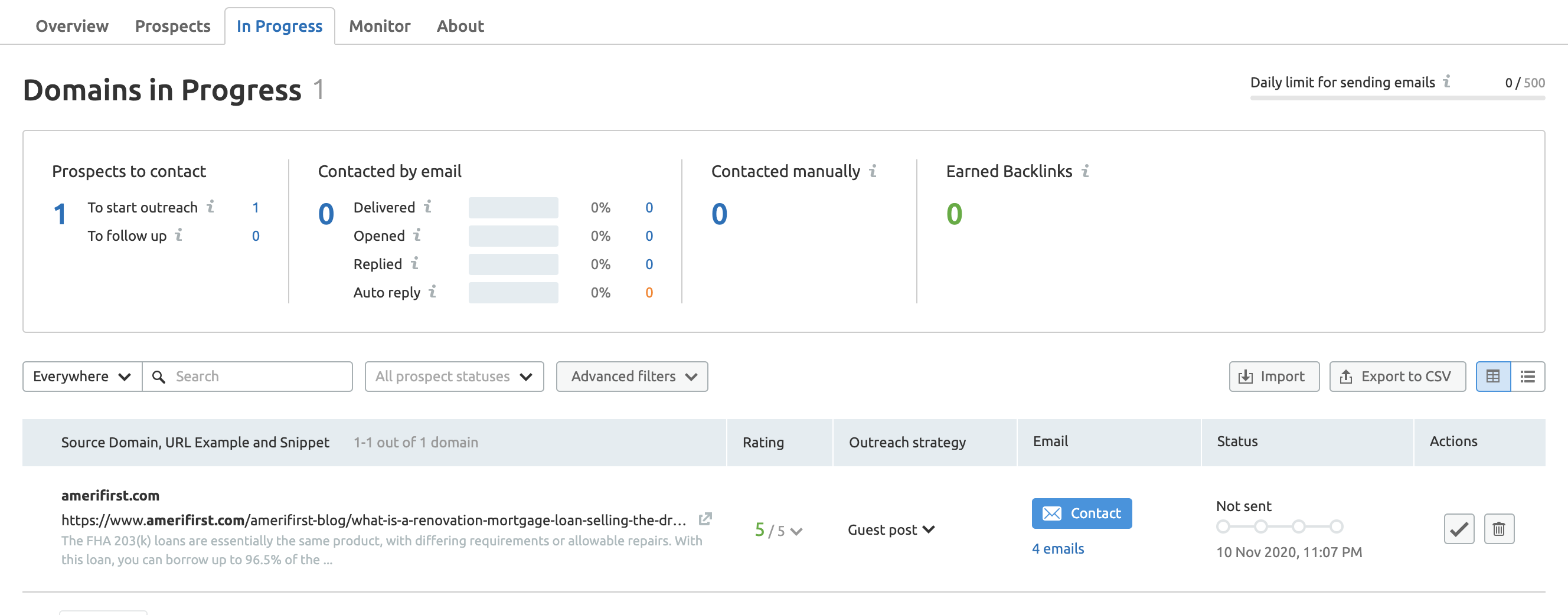This screenshot has width=1568, height=615.
Task: Expand Advanced filters dropdown
Action: point(632,377)
